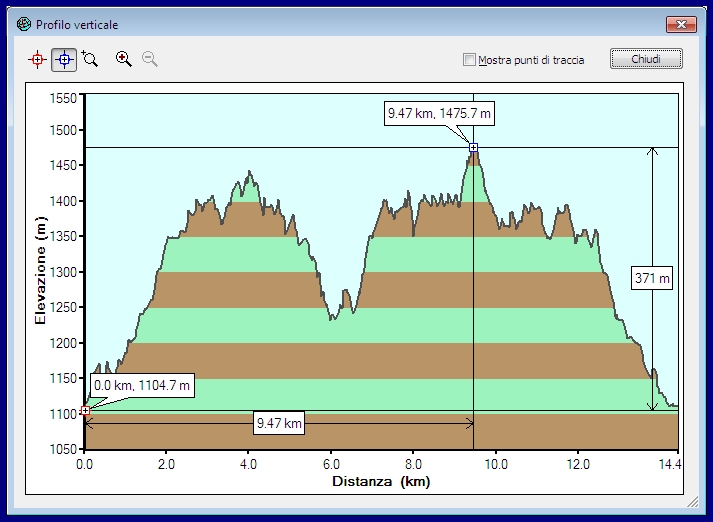713x522 pixels.
Task: Select the blue crosshair marker tool
Action: pos(64,60)
